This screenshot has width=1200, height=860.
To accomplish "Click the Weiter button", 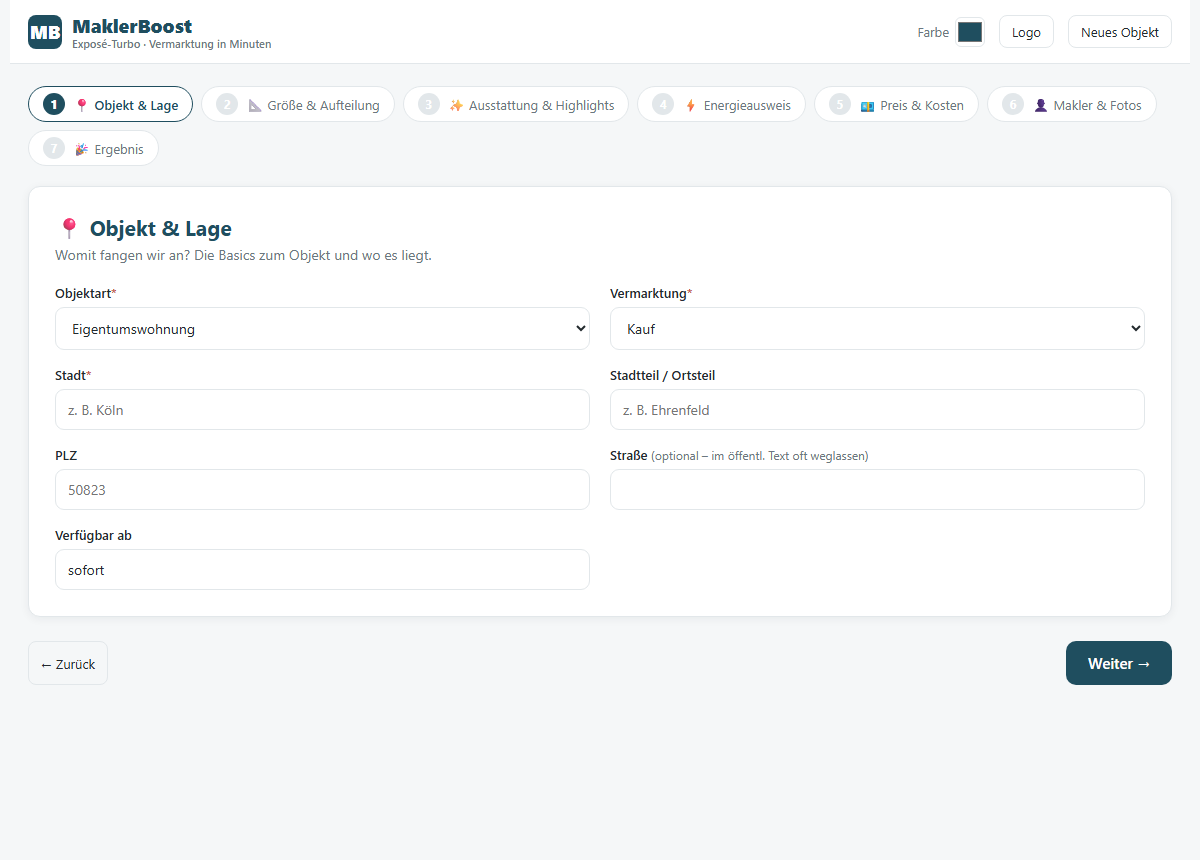I will tap(1118, 663).
